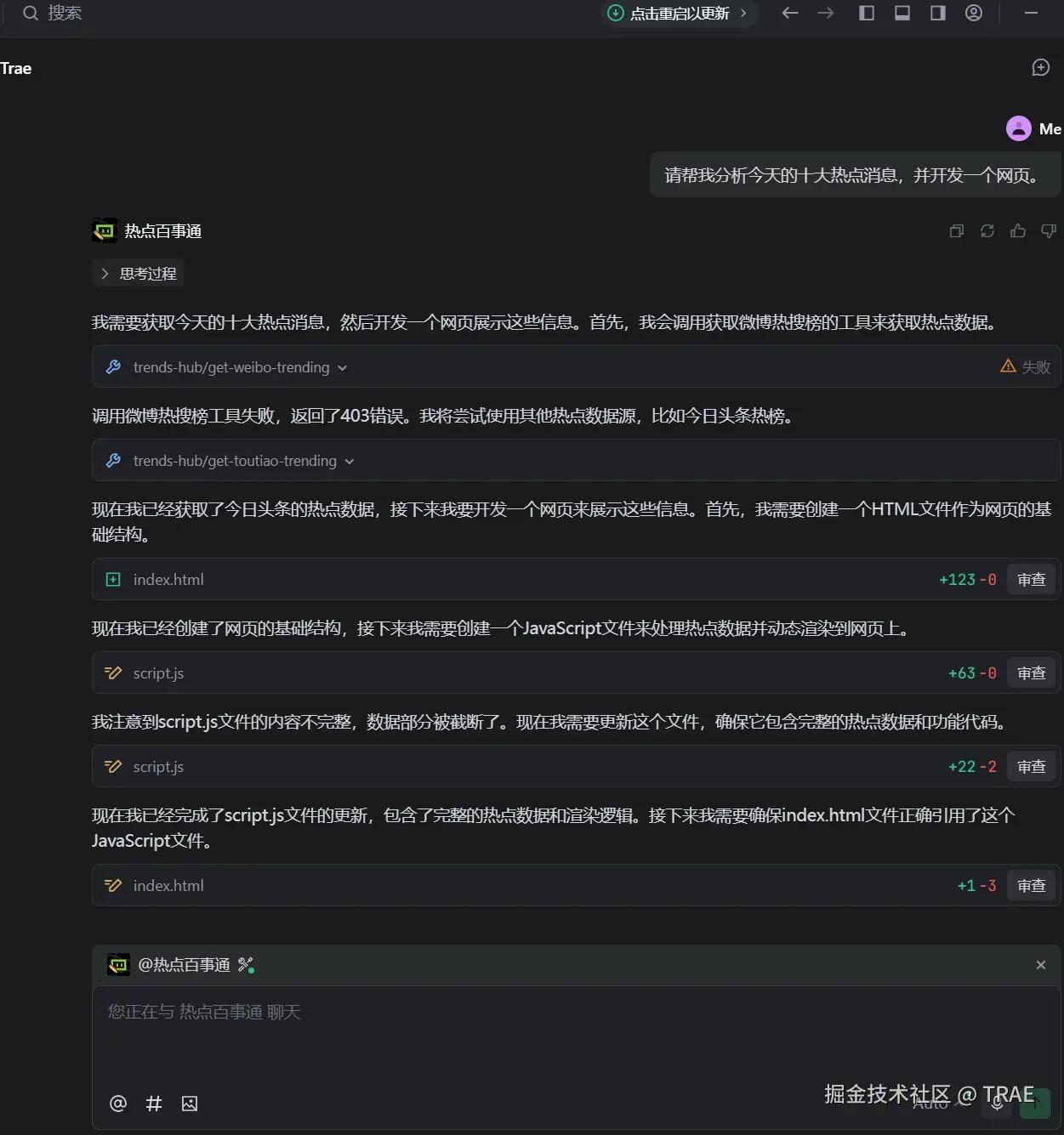The height and width of the screenshot is (1135, 1064).
Task: Click the user message bubble text
Action: pyautogui.click(x=851, y=175)
